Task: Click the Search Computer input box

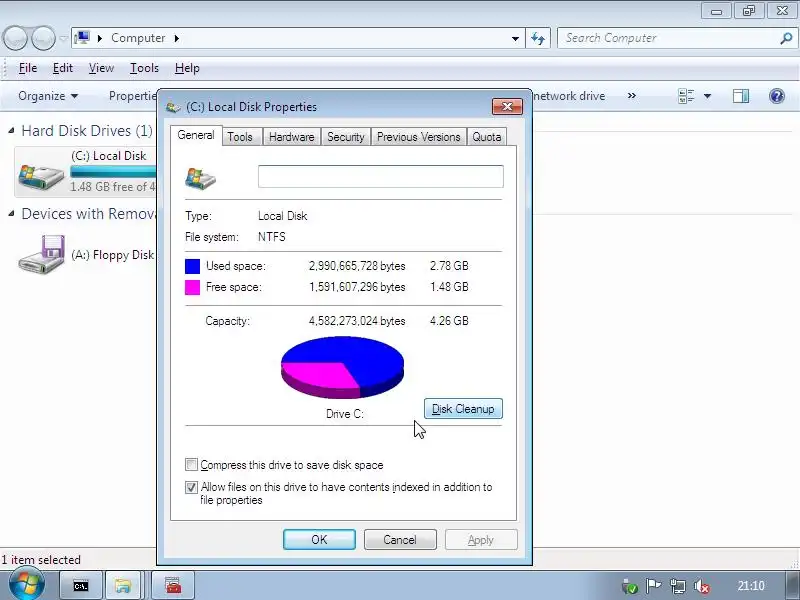Action: pyautogui.click(x=667, y=38)
